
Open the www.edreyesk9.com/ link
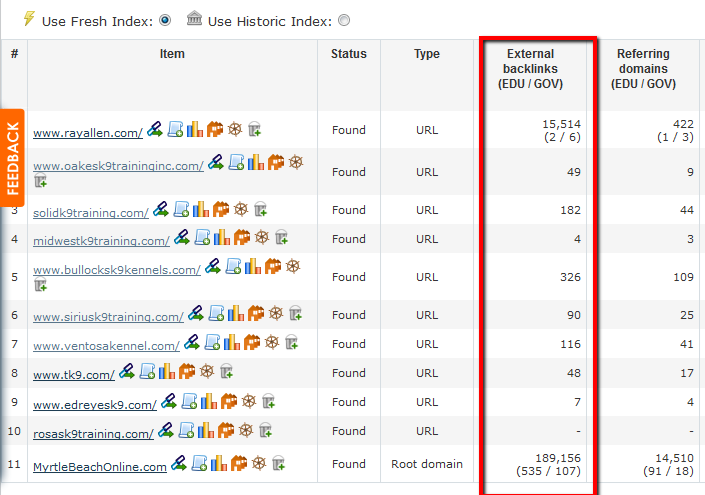(95, 405)
